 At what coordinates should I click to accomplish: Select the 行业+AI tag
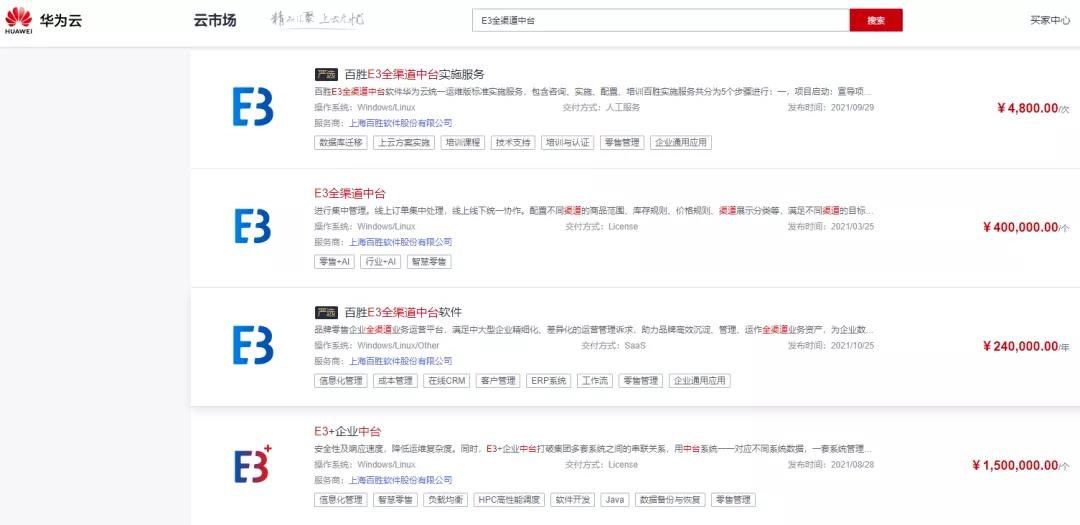(381, 262)
